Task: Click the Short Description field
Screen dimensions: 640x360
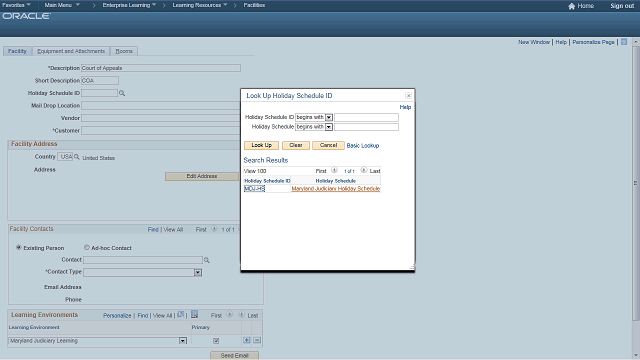Action: 100,80
